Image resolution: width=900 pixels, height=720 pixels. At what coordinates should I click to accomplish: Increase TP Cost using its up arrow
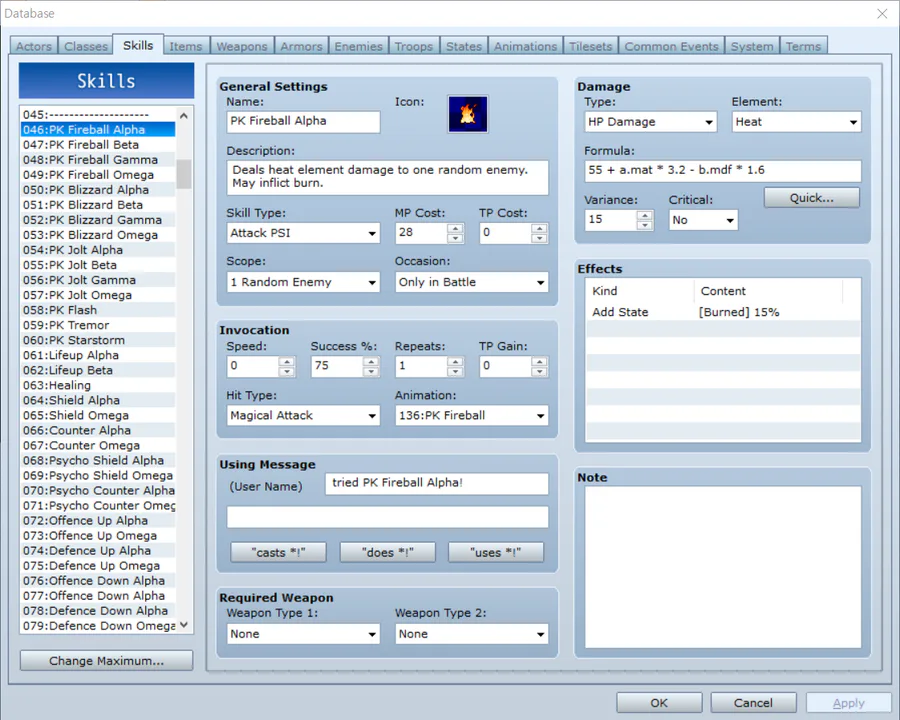coord(539,228)
